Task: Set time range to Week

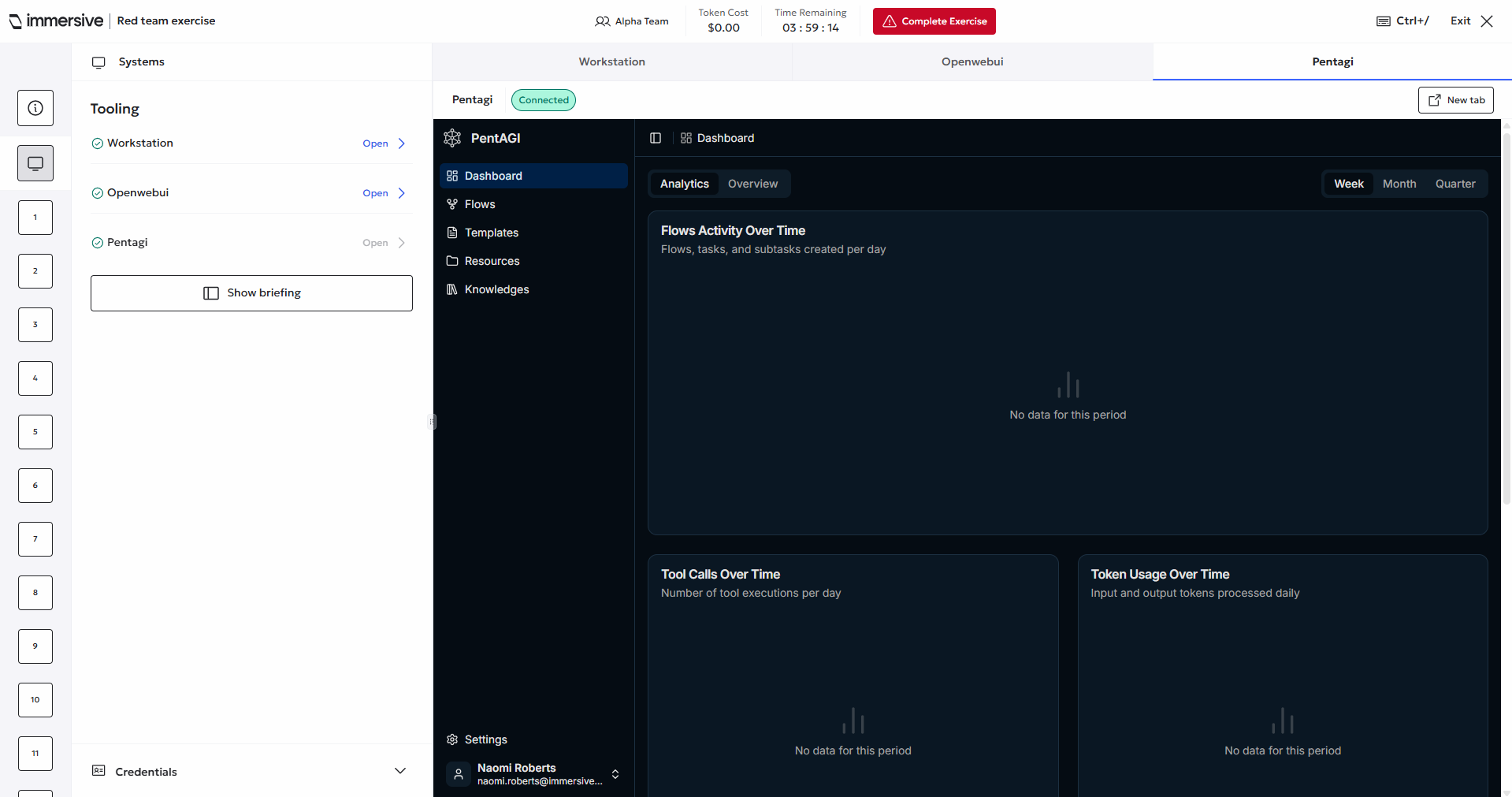Action: 1349,184
